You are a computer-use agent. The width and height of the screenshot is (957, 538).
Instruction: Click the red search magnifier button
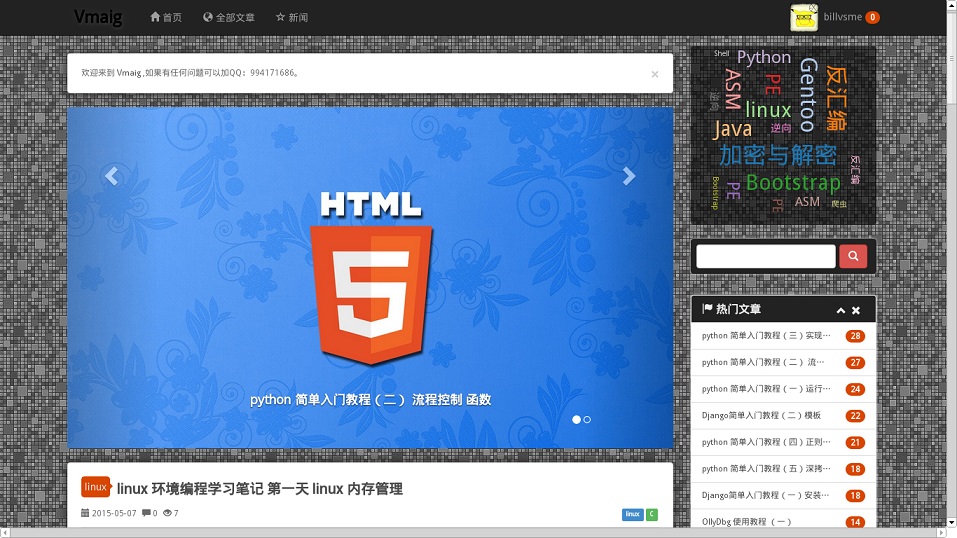853,256
